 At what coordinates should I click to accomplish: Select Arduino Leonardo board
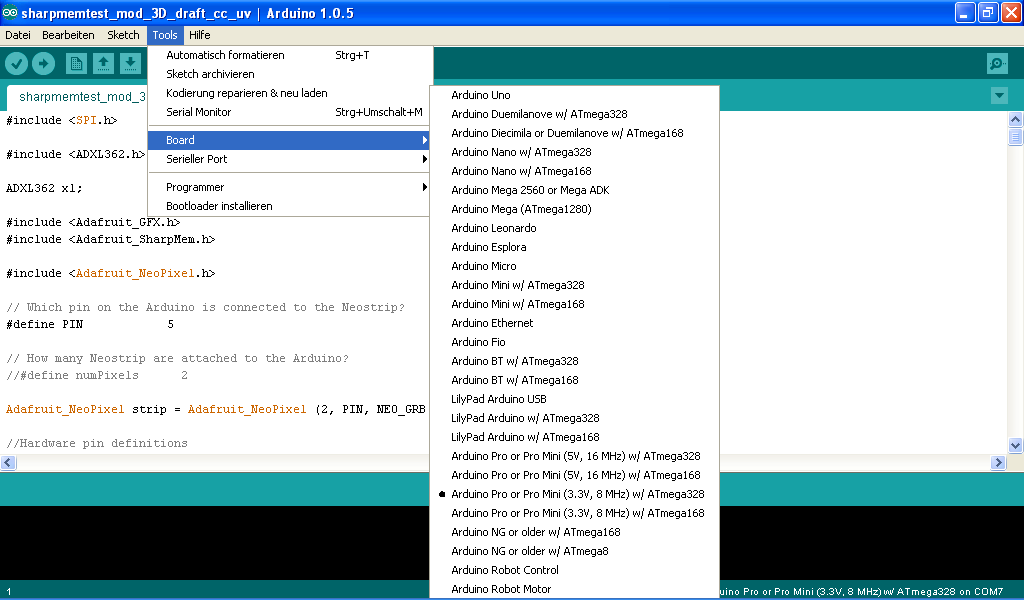(493, 228)
